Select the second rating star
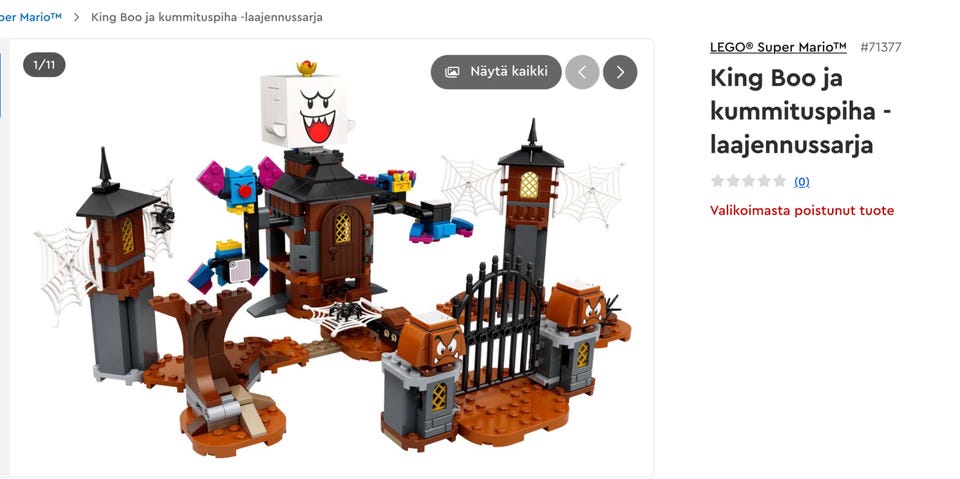960x479 pixels. [x=733, y=181]
